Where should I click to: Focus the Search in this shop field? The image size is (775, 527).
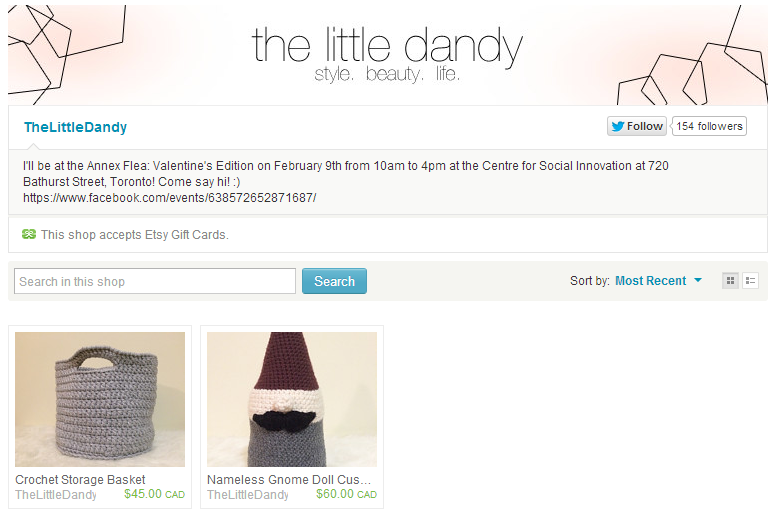click(x=155, y=281)
